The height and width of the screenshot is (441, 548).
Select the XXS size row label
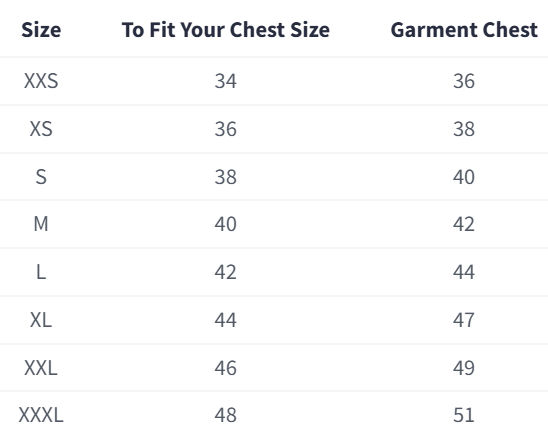pyautogui.click(x=41, y=81)
